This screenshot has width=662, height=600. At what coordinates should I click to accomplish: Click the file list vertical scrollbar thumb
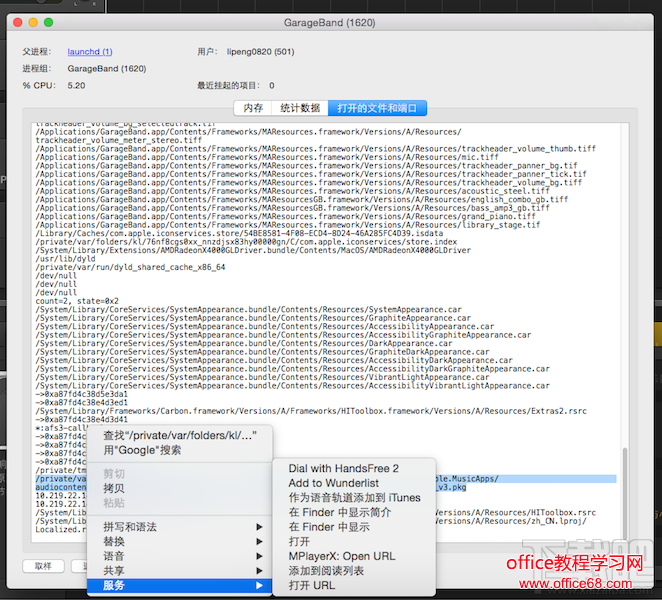coord(625,493)
